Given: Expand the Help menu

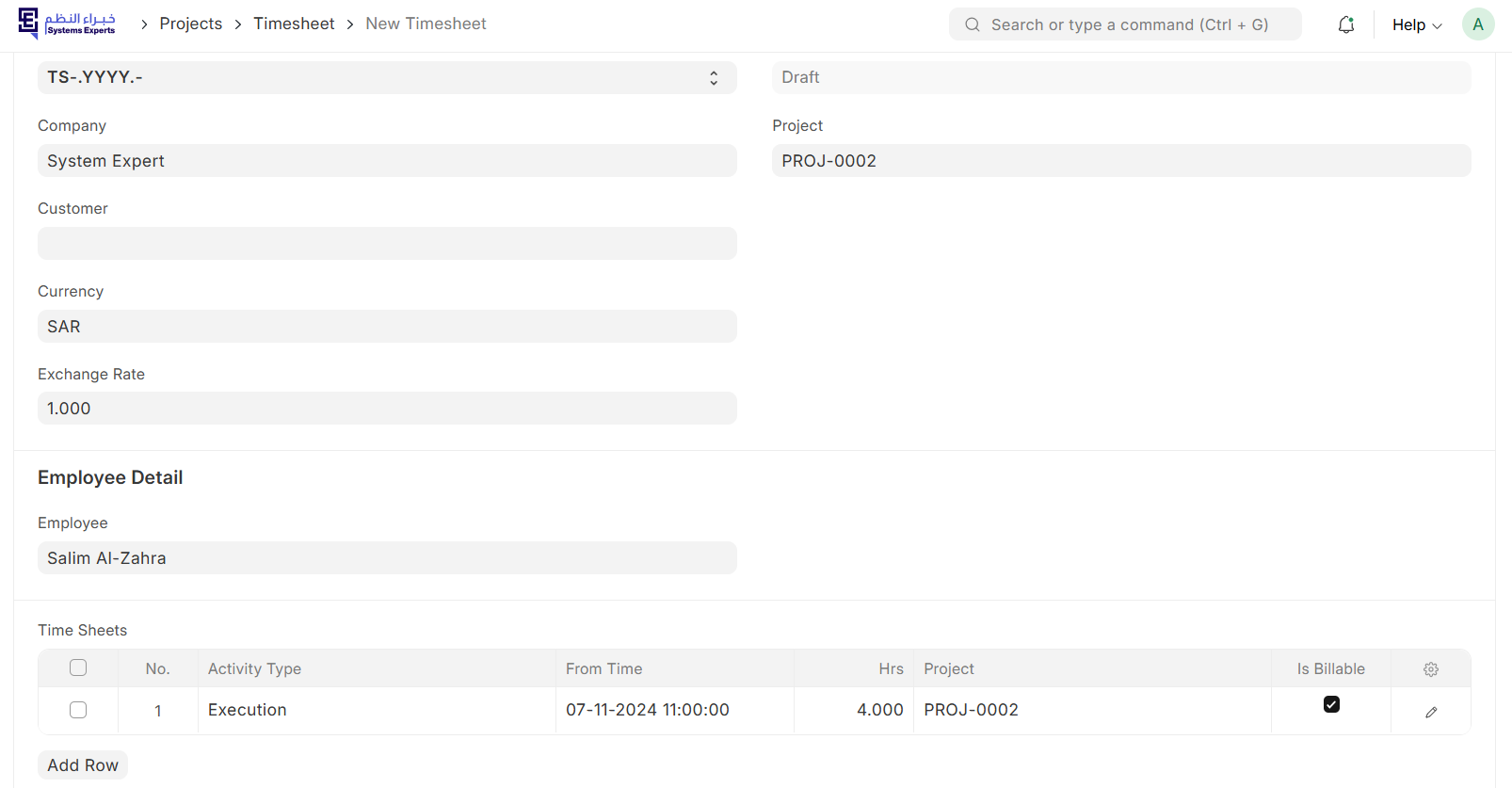Looking at the screenshot, I should click(1416, 24).
